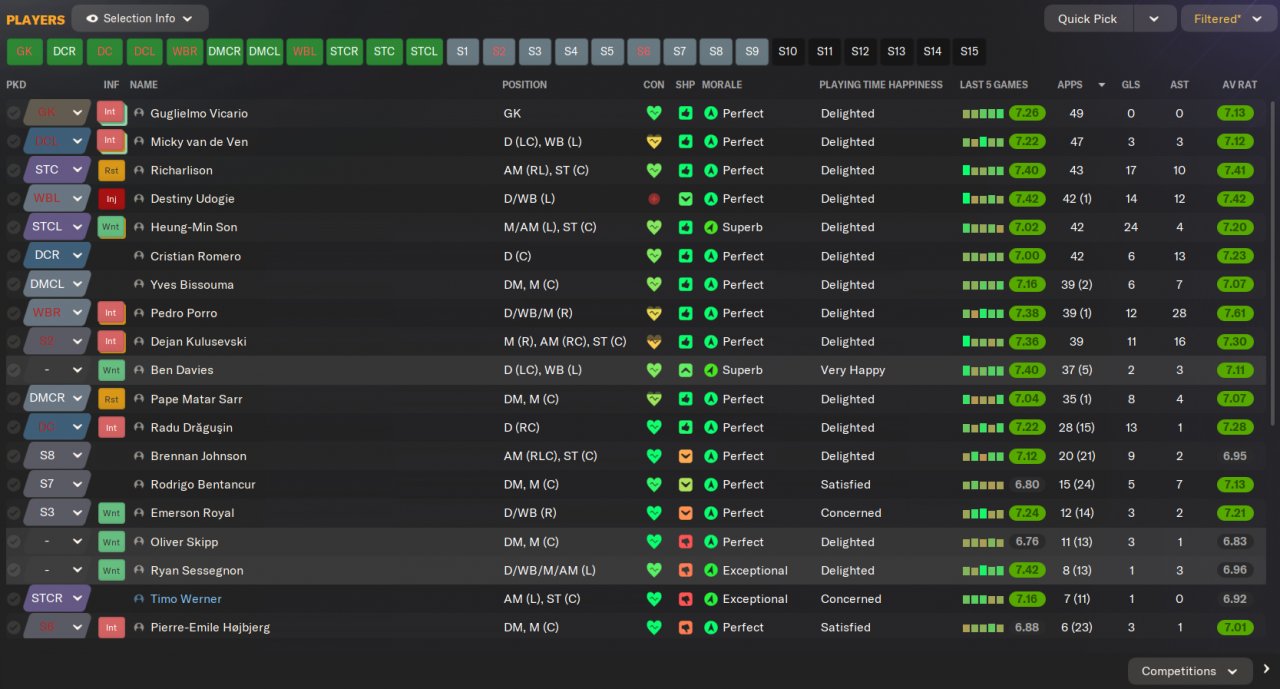Click the vertical scrollbar of the player list
1280x689 pixels.
(1272, 265)
